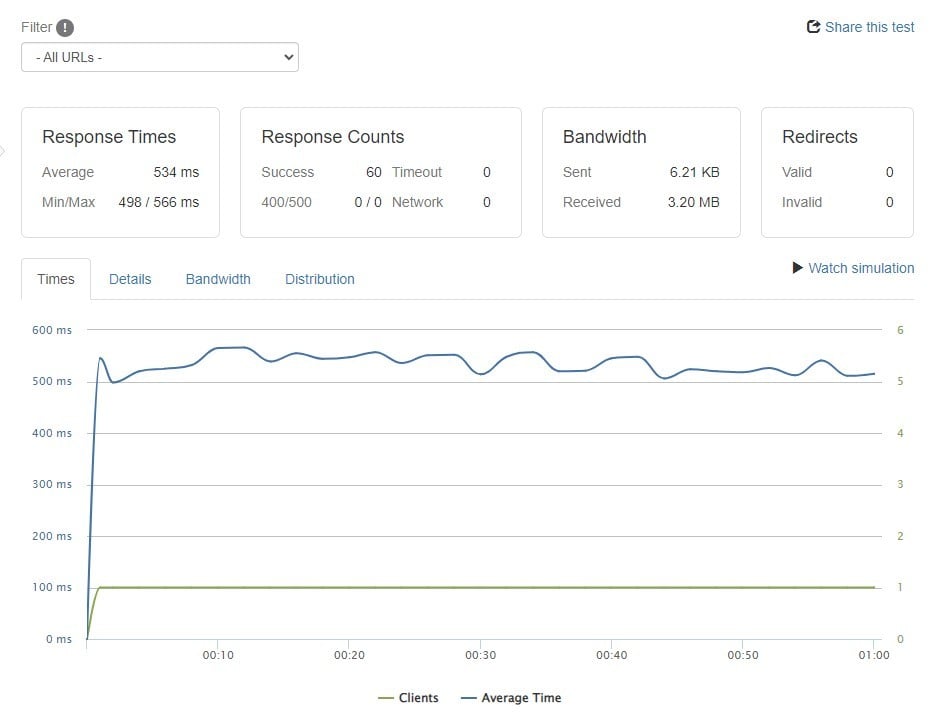Screen dimensions: 932x723
Task: Click the Share this test link
Action: point(869,27)
